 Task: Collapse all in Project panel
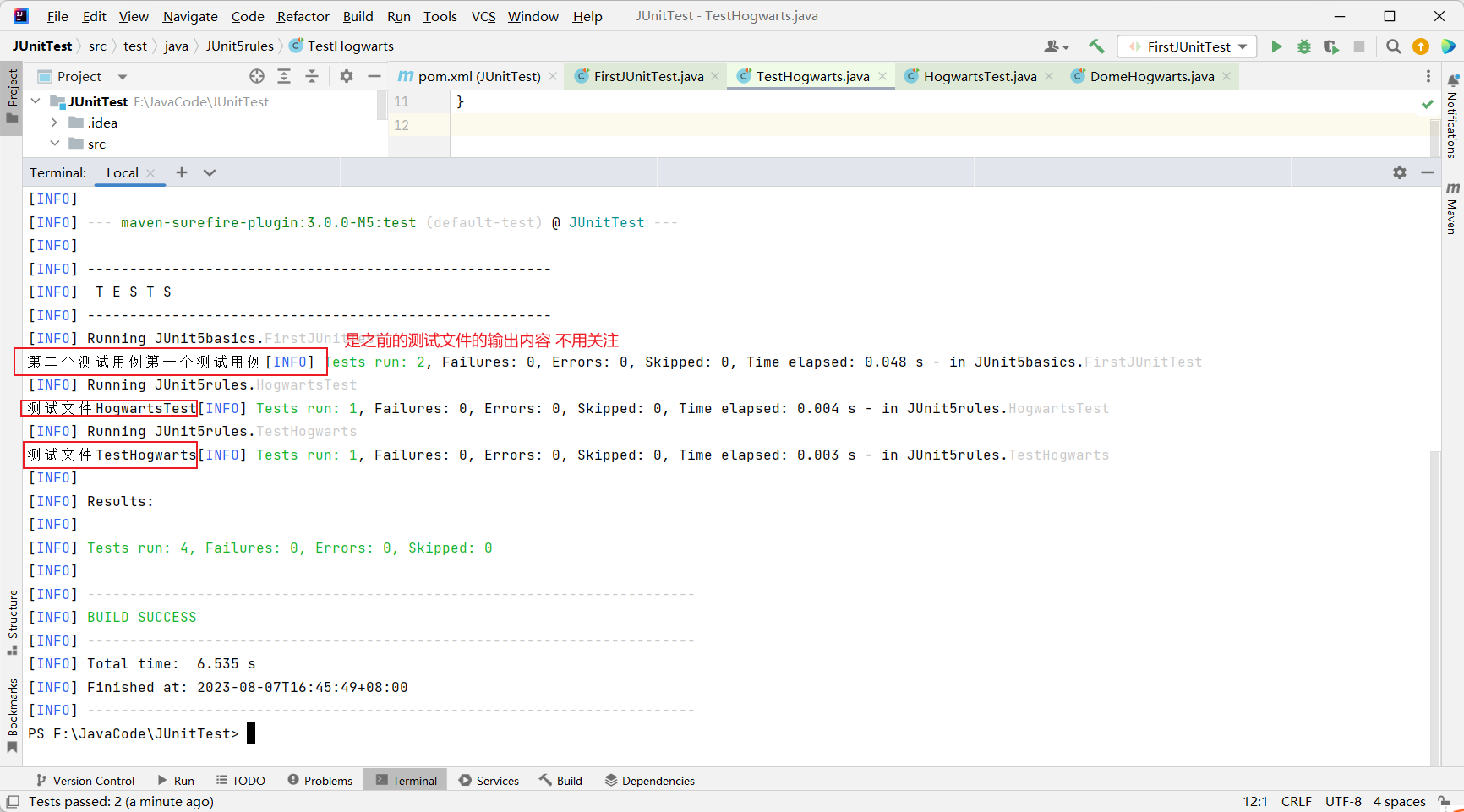312,76
